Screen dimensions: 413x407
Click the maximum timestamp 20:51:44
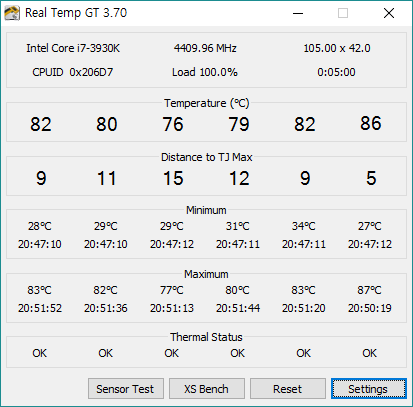(x=238, y=308)
